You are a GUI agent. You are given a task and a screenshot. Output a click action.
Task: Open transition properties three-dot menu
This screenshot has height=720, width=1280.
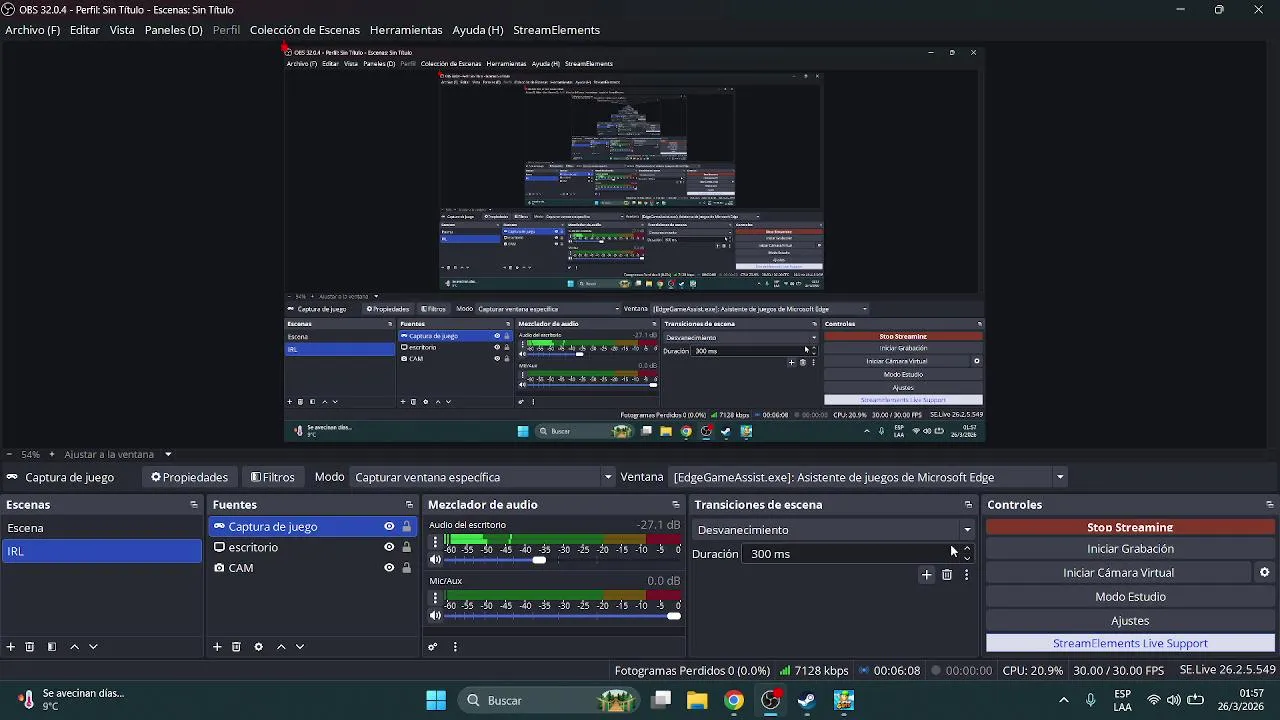966,575
